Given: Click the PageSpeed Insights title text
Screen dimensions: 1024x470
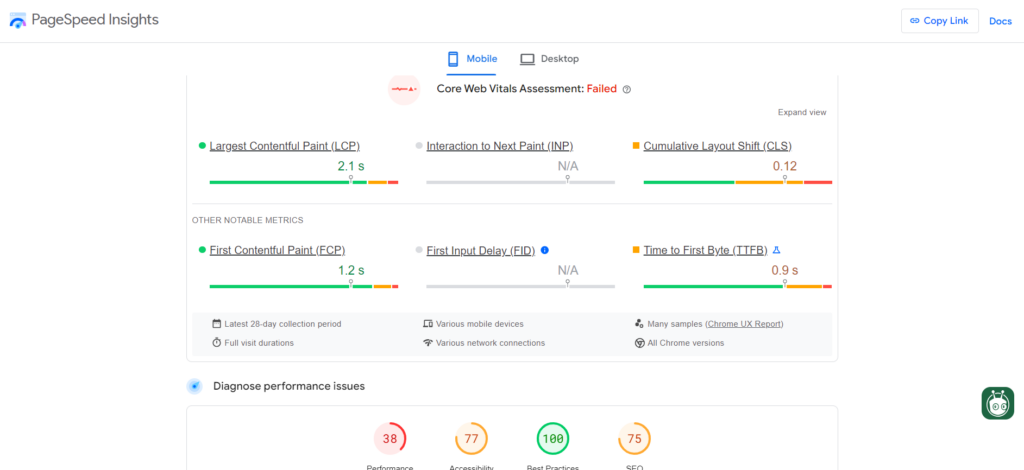Looking at the screenshot, I should [95, 20].
